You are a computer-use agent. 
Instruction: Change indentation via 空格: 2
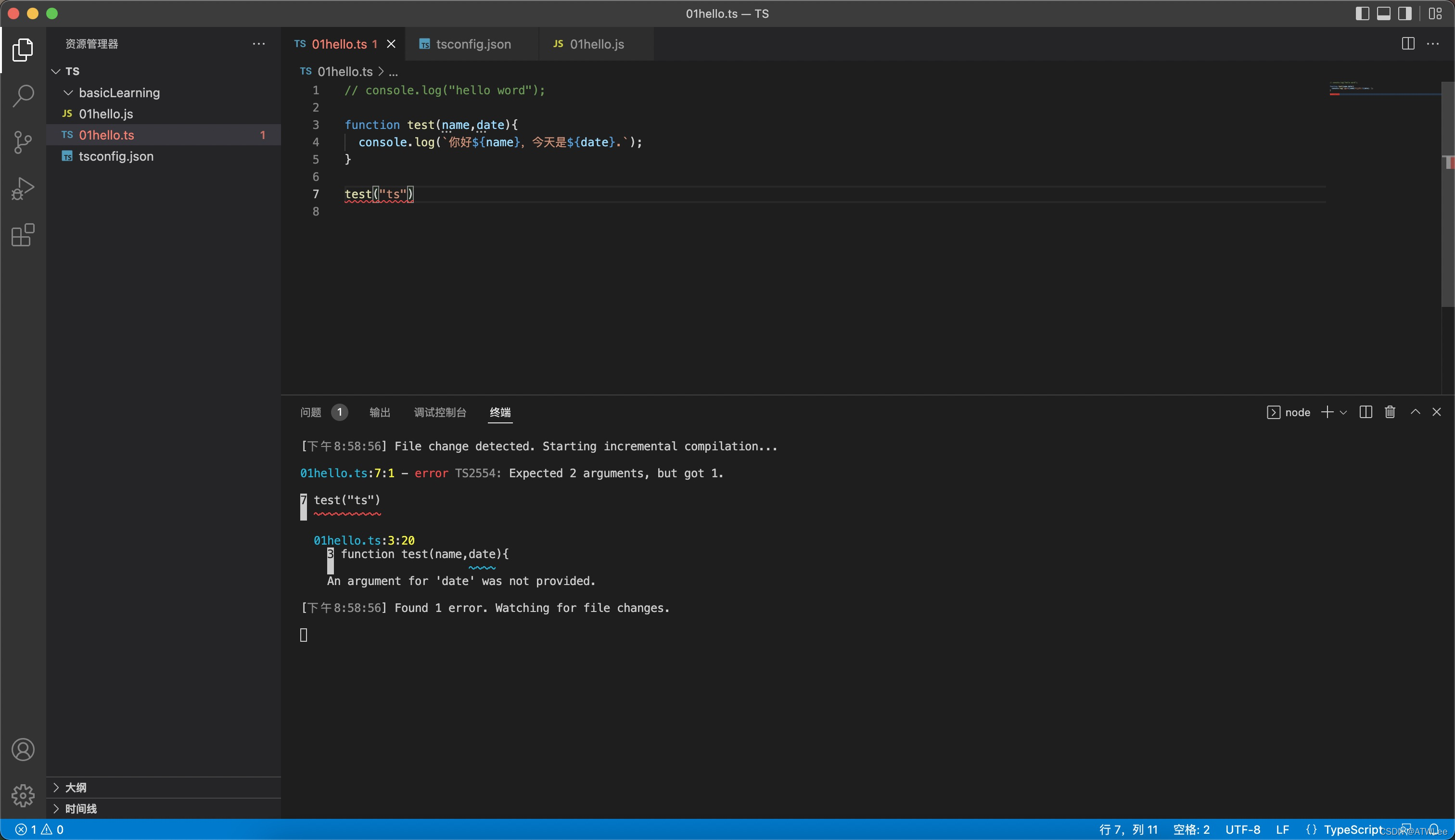tap(1191, 829)
